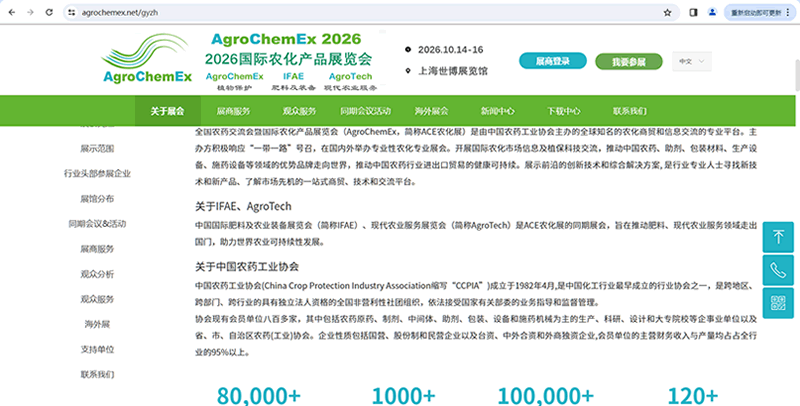Viewport: 800px width, 406px height.
Task: Open the Chrome profile avatar icon
Action: 712,12
